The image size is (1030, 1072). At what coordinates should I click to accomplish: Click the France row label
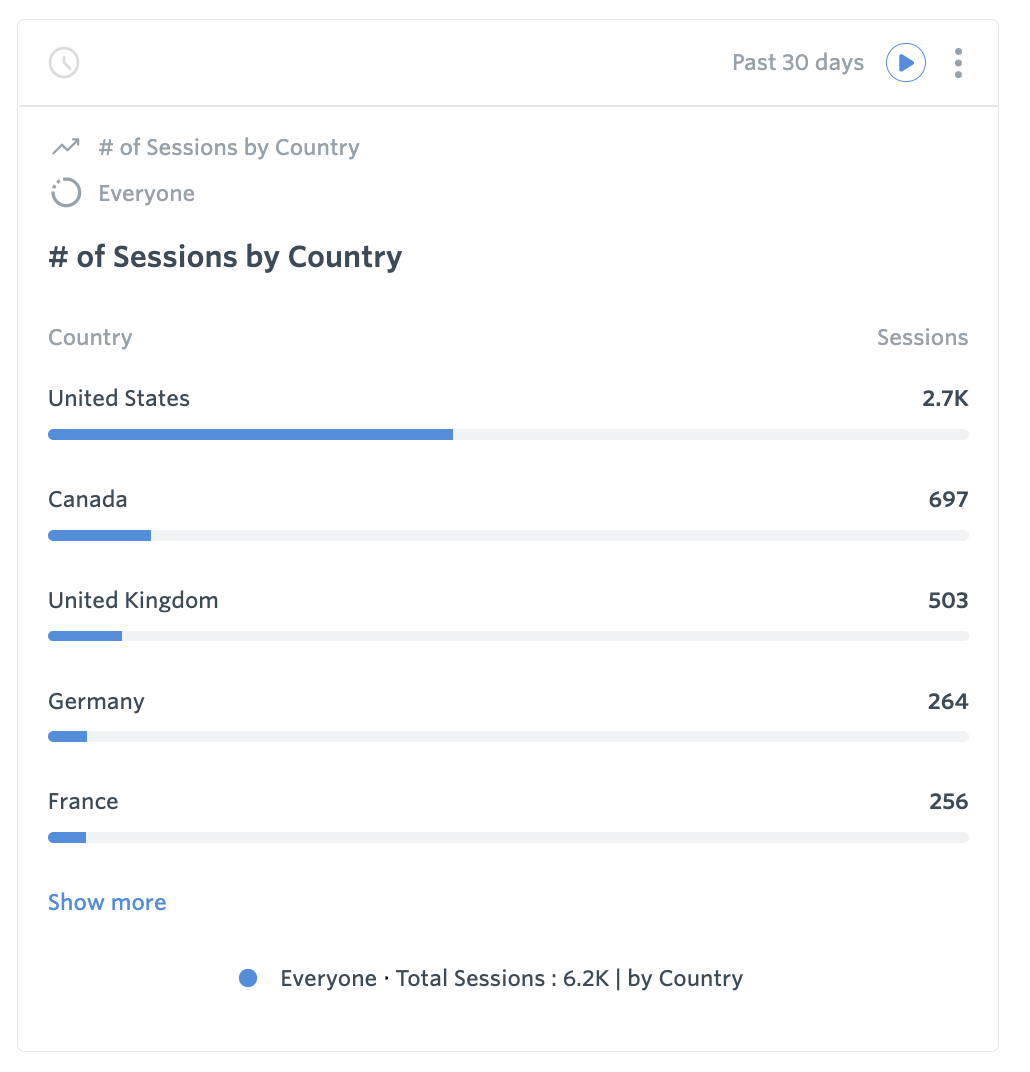[x=83, y=801]
